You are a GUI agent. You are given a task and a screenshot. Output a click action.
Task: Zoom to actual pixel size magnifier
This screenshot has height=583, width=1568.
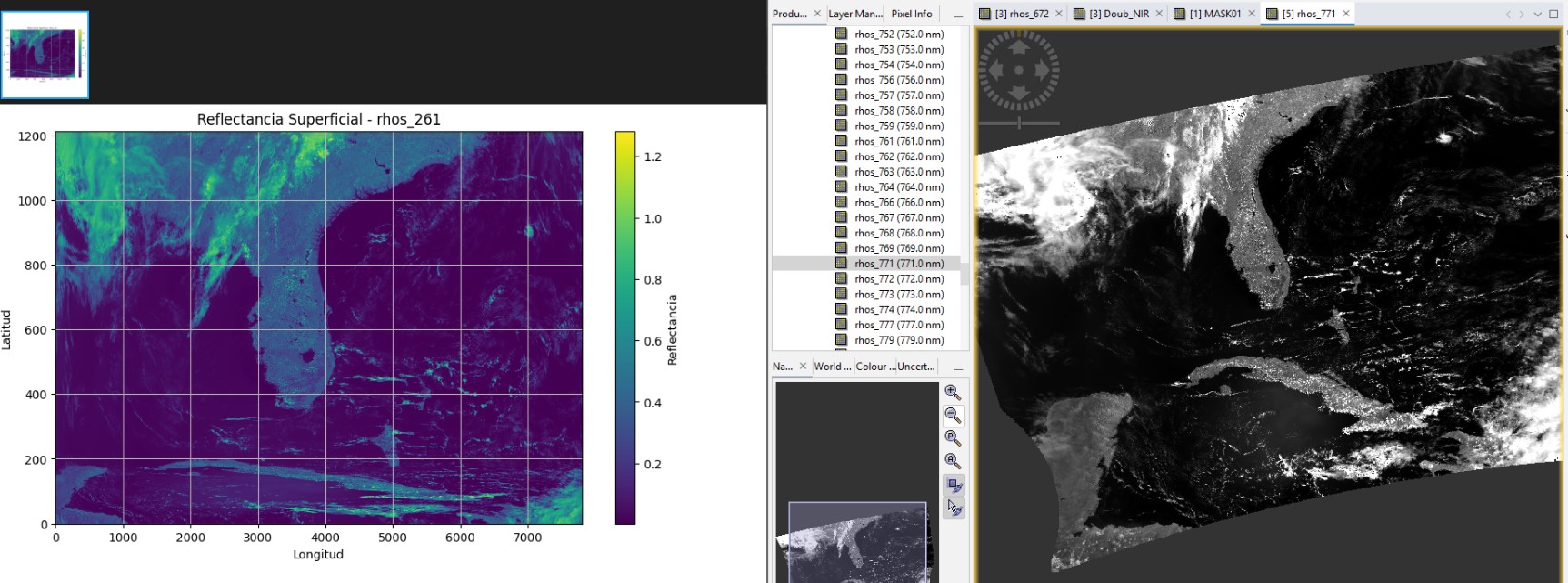click(953, 438)
